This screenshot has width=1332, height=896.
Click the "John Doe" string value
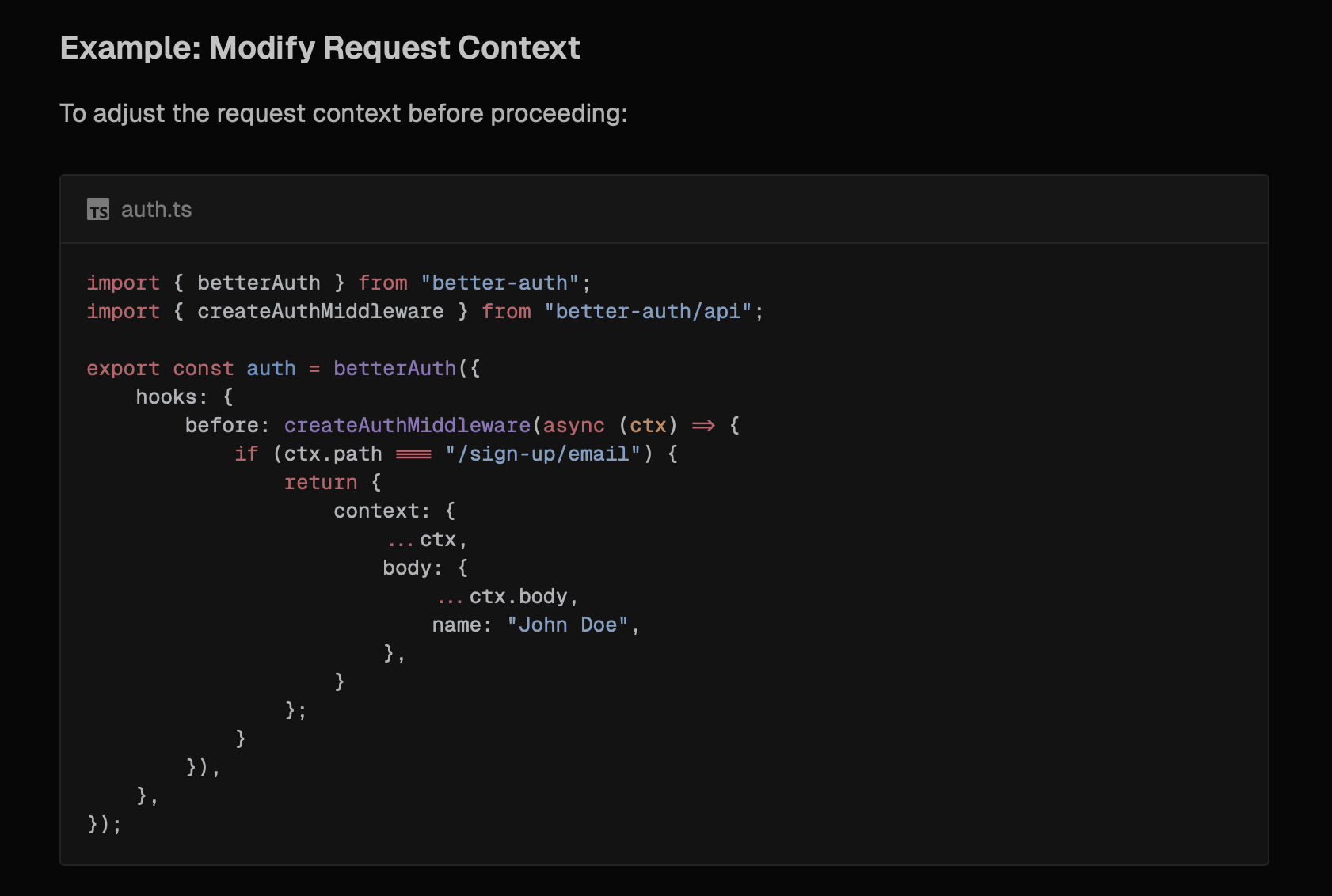(x=567, y=625)
